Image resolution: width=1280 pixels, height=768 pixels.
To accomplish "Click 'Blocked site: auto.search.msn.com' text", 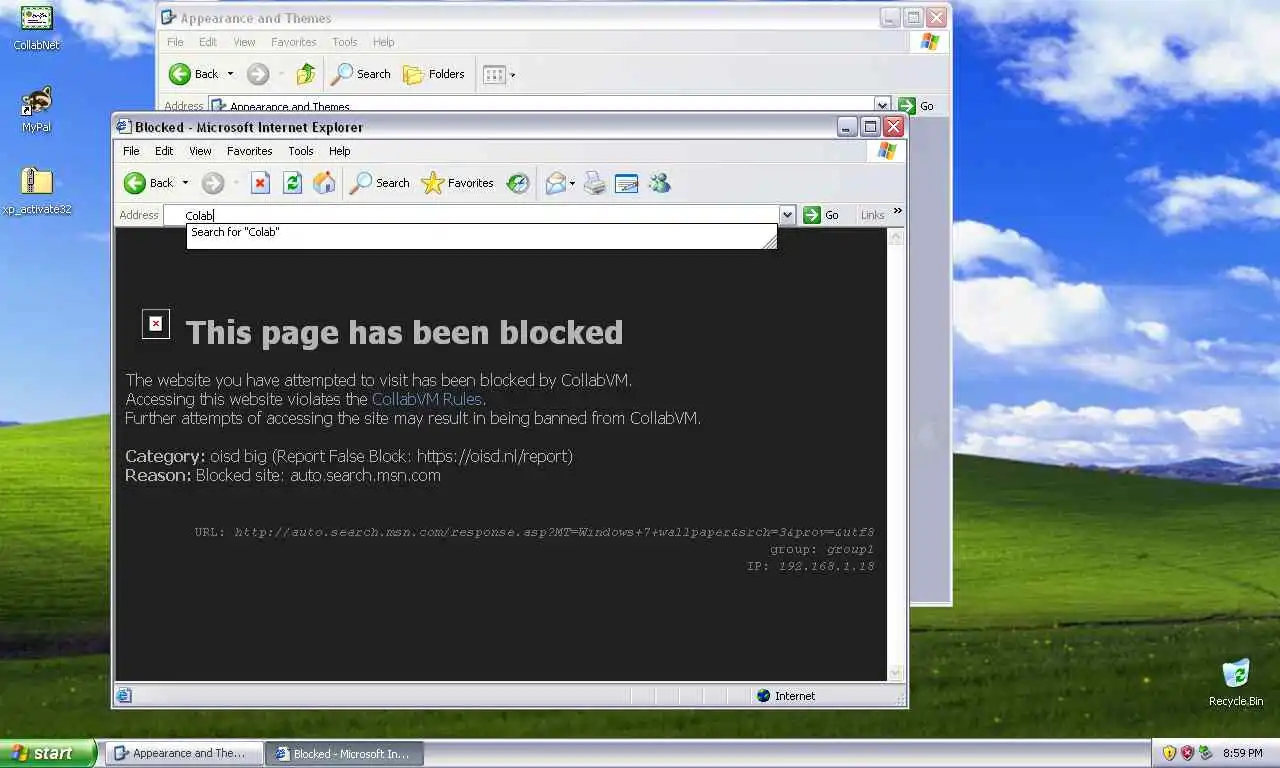I will pyautogui.click(x=318, y=475).
